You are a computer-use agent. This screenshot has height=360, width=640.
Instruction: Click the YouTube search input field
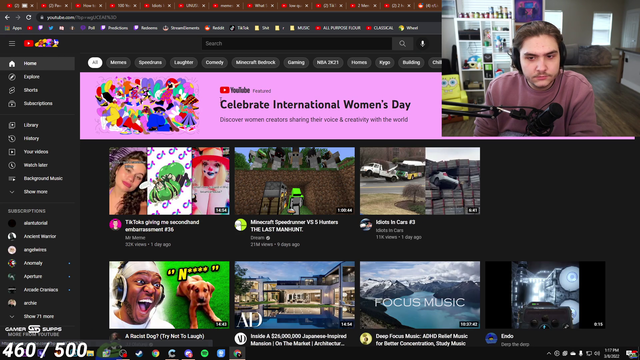[x=297, y=44]
